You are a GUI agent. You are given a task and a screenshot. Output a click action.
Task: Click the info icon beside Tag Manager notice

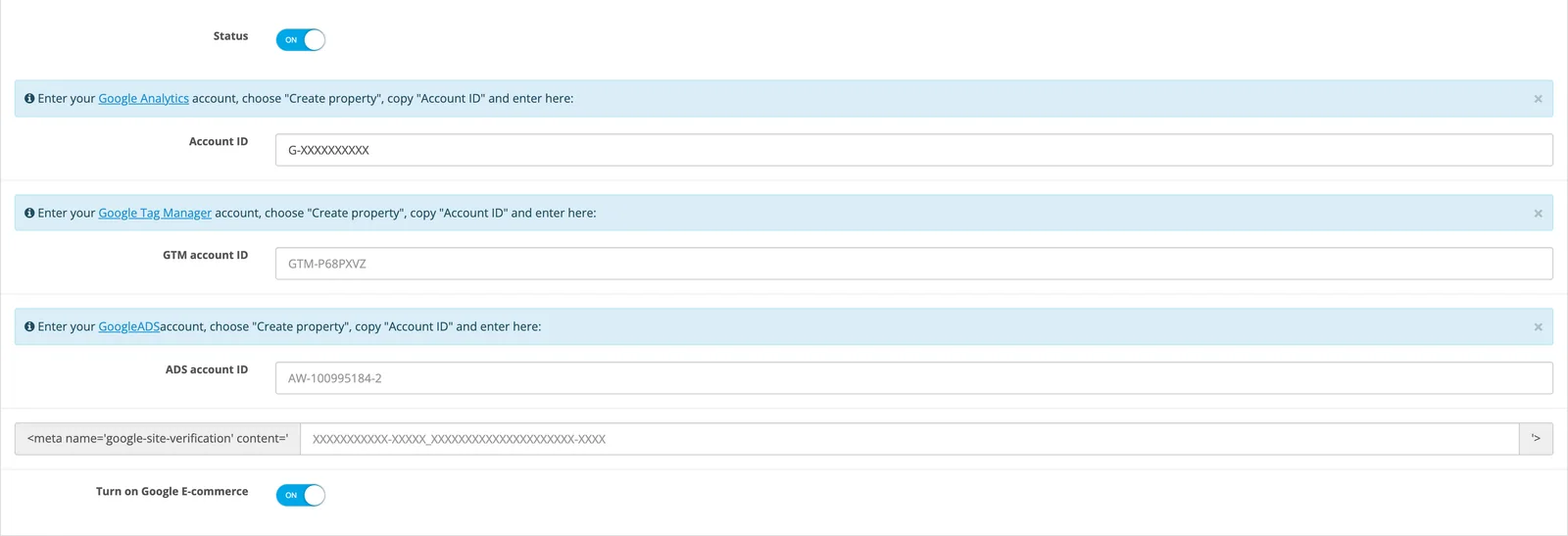(29, 213)
